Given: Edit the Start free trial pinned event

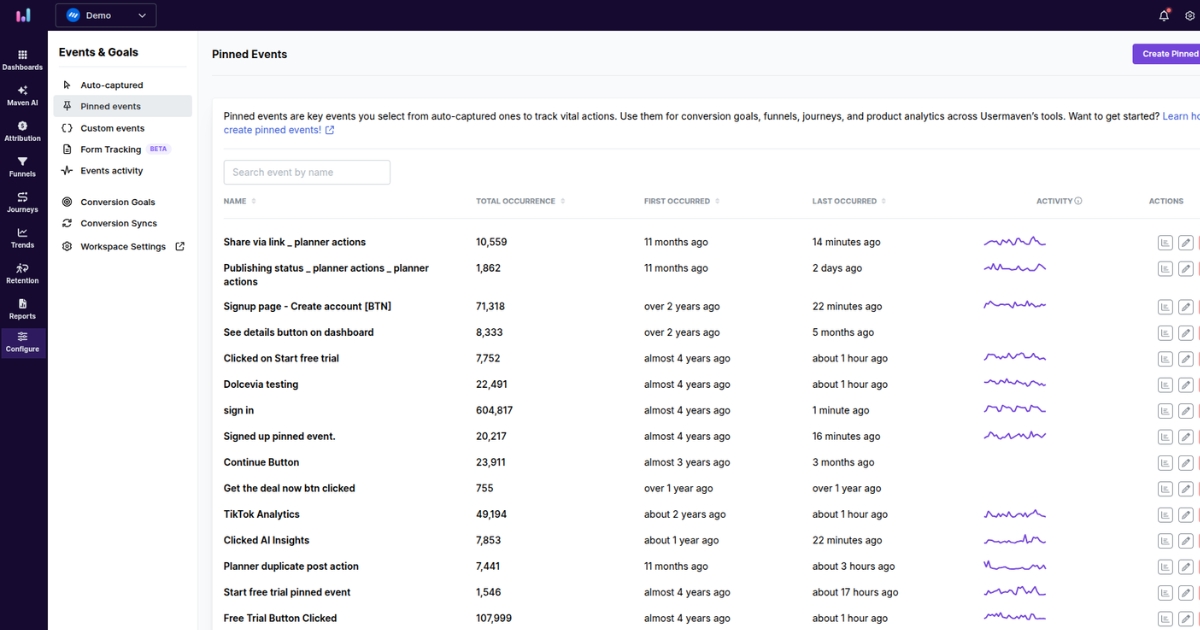Looking at the screenshot, I should 1185,592.
